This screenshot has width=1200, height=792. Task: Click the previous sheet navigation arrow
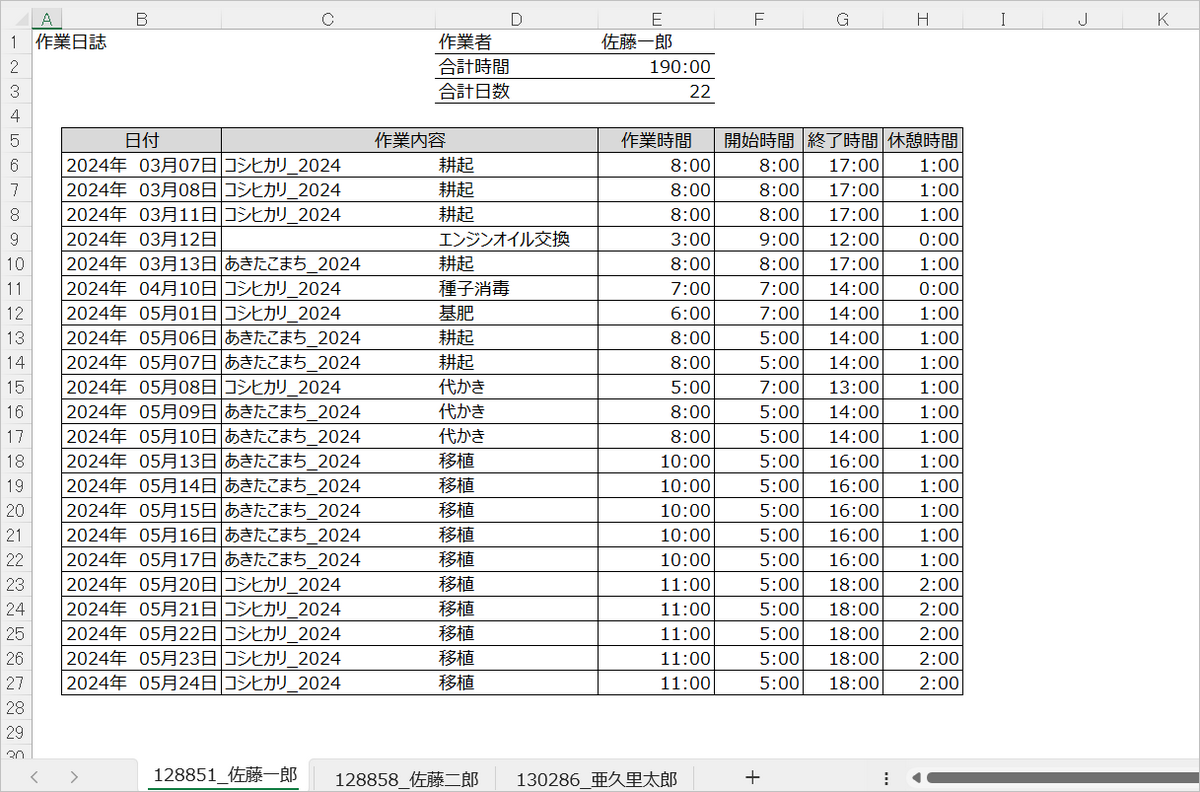click(x=34, y=777)
